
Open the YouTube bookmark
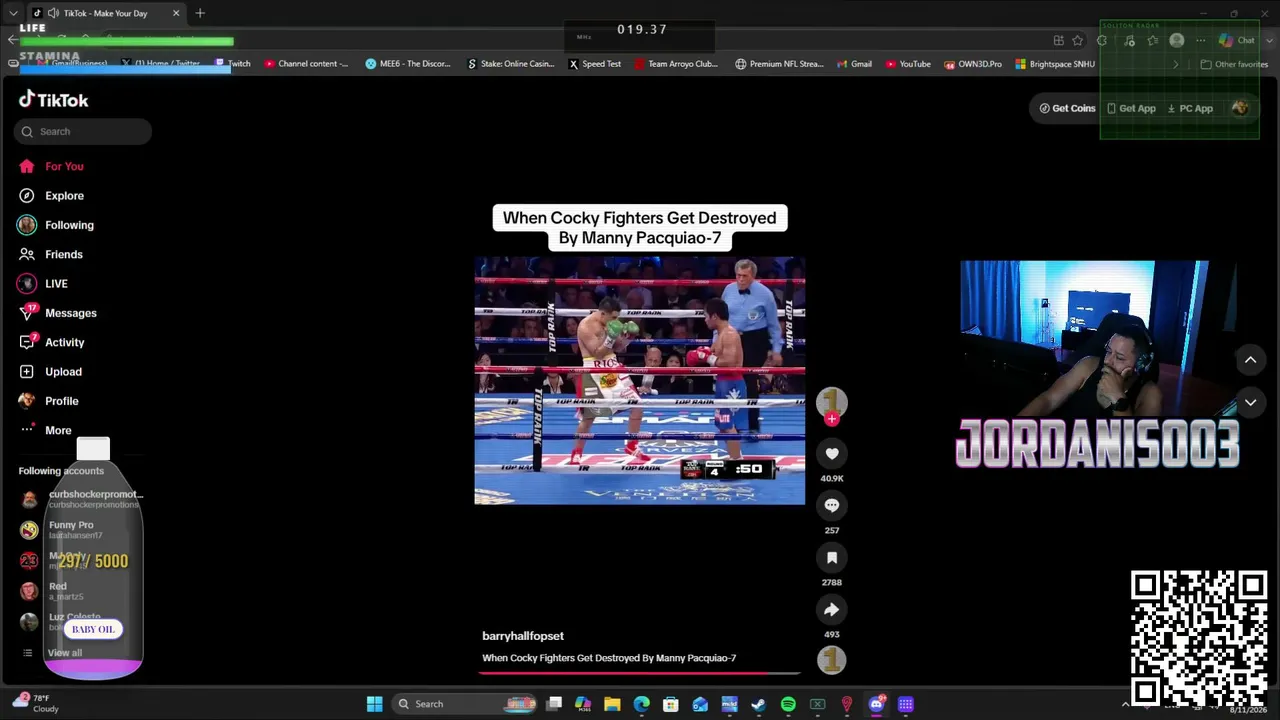908,64
